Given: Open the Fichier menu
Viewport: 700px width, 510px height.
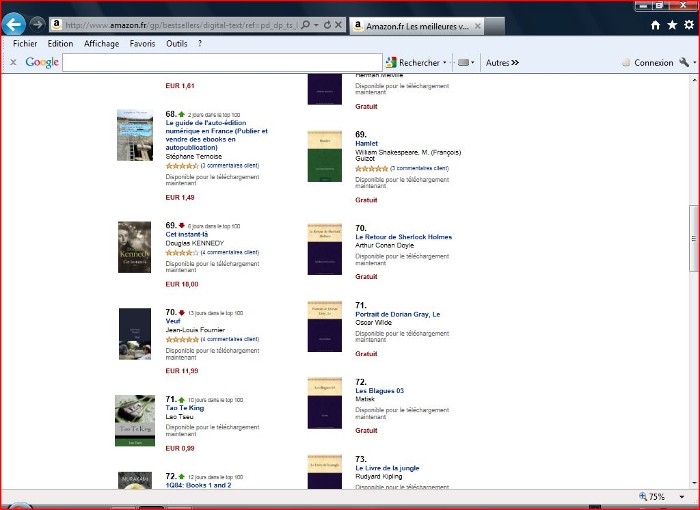Looking at the screenshot, I should [x=25, y=43].
